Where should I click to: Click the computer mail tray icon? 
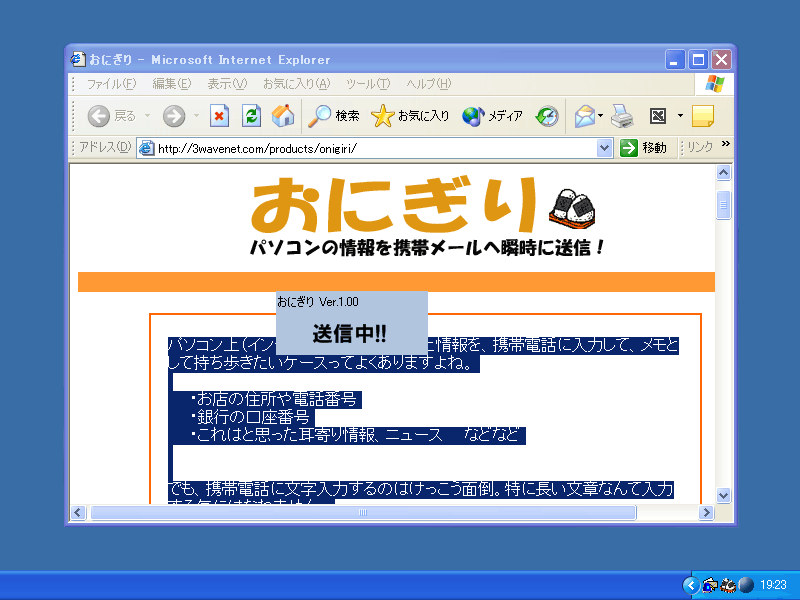710,585
